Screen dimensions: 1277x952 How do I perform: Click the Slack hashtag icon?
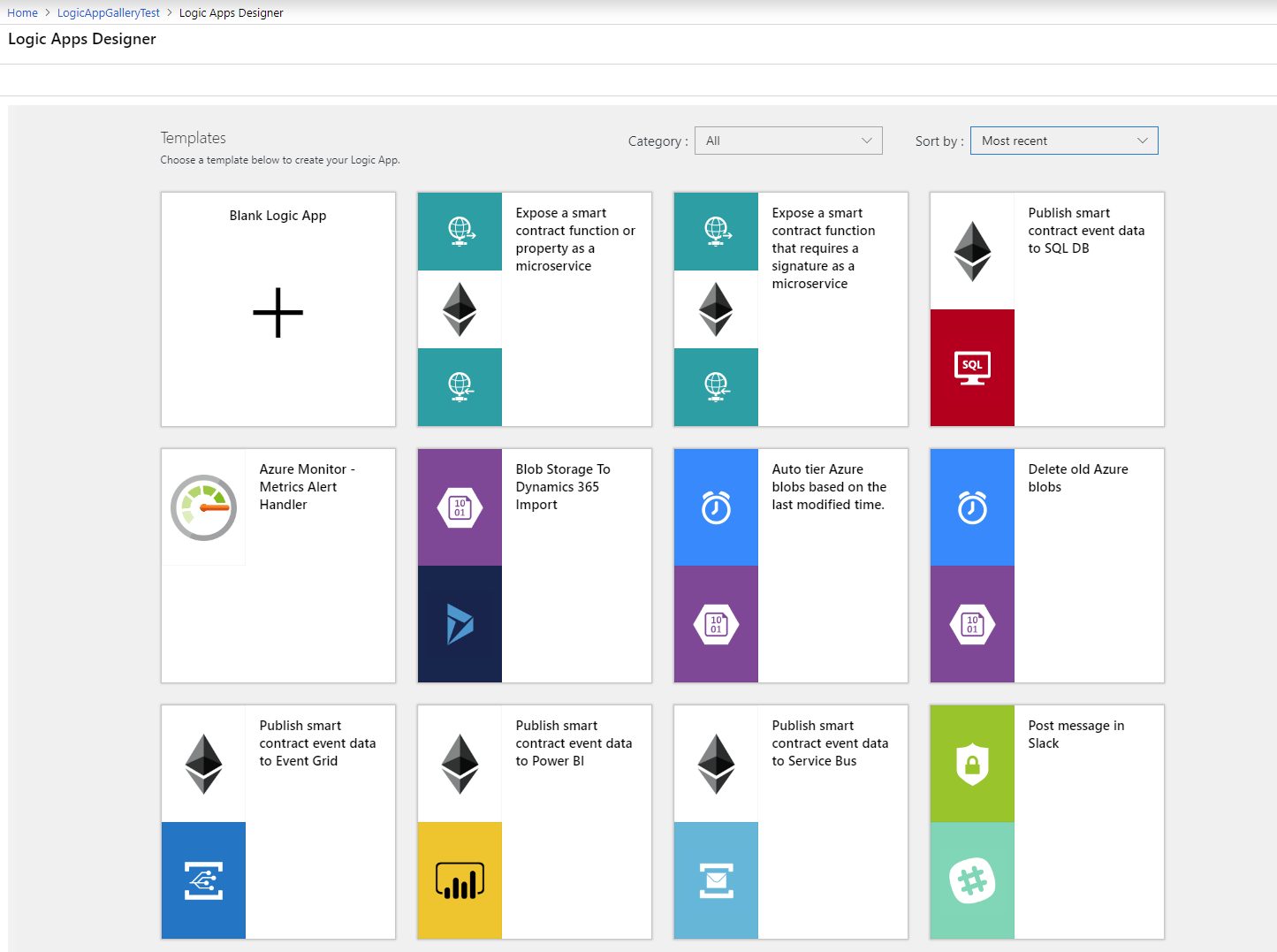pos(972,880)
